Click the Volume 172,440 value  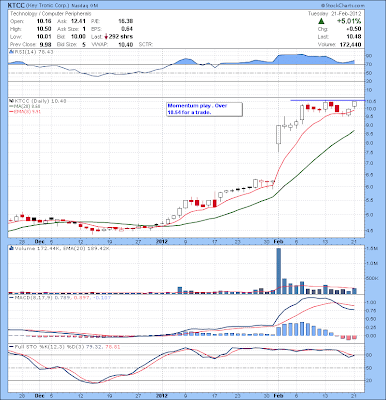351,44
